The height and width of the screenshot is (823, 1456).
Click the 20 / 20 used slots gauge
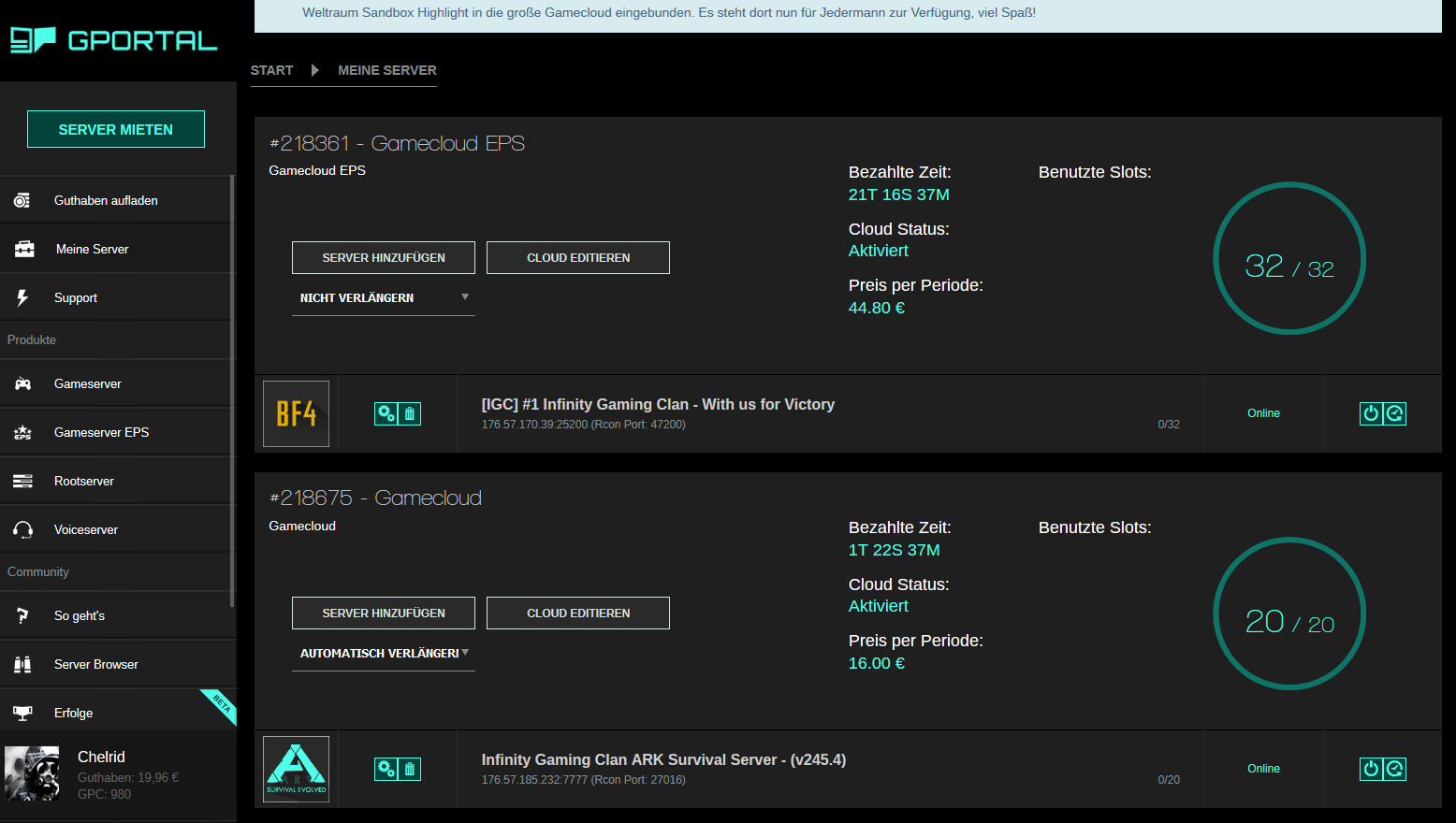1289,614
